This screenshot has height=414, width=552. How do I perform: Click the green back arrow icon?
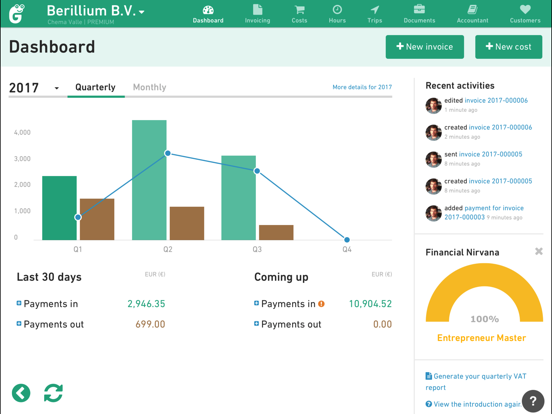click(21, 393)
